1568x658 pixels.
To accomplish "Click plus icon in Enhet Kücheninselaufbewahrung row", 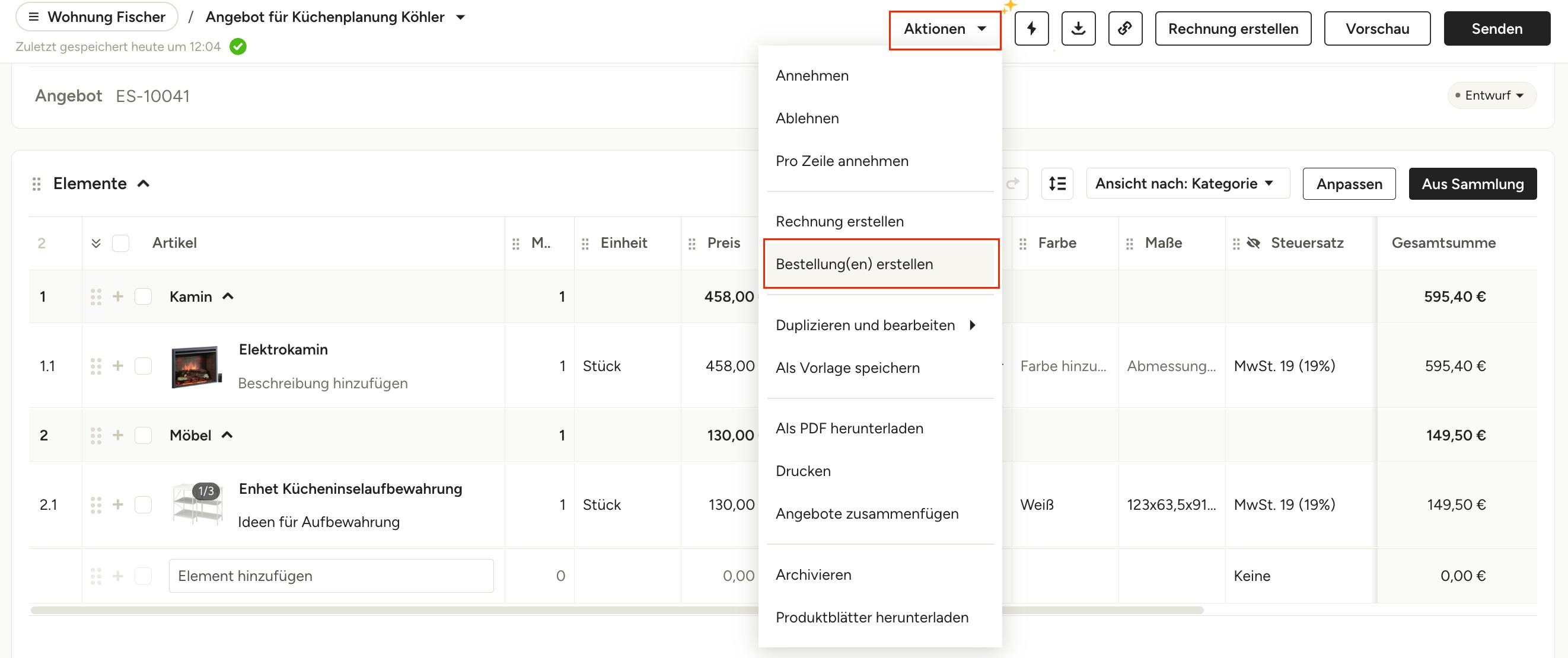I will (118, 504).
